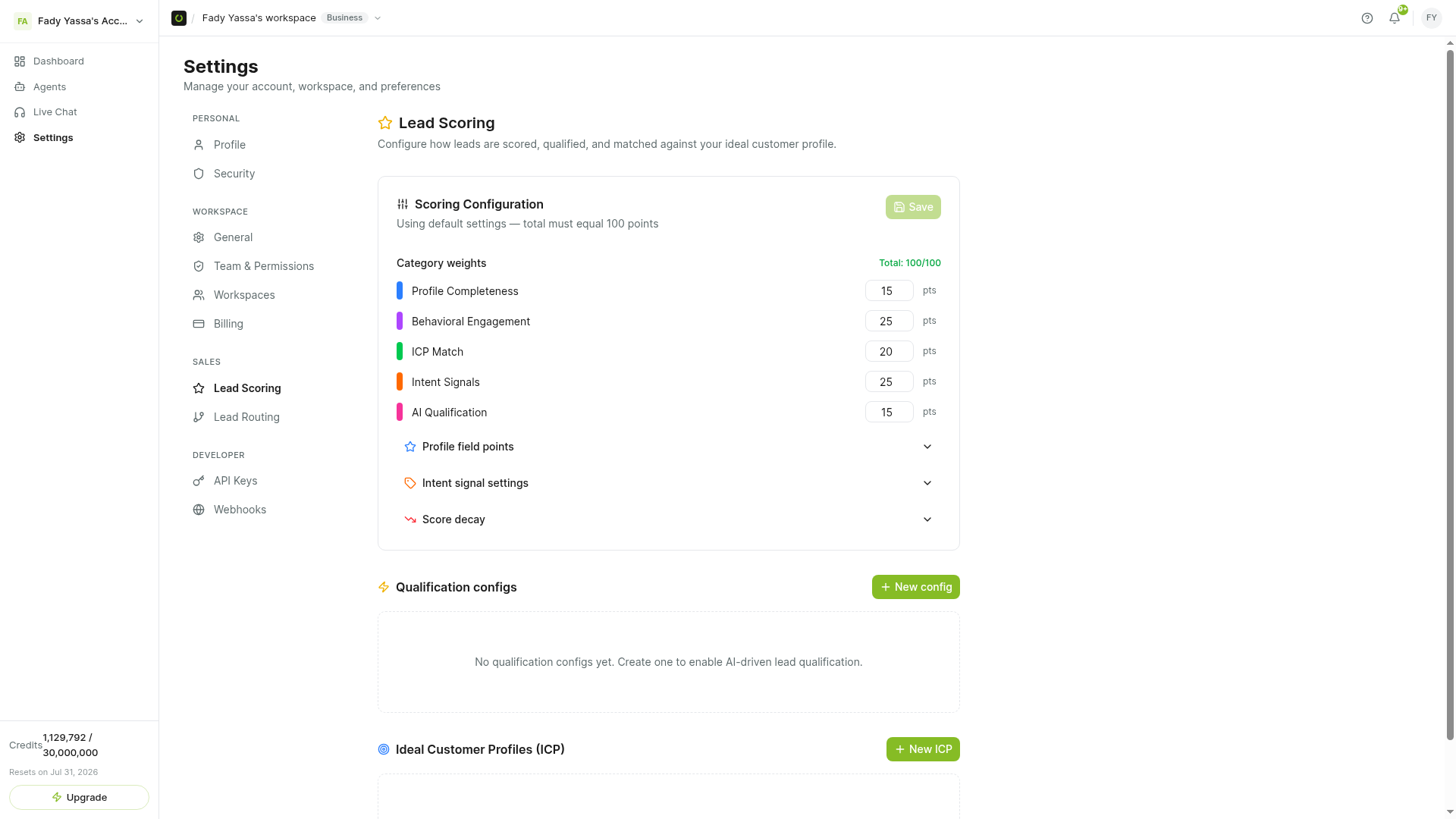Open the workspace selector chevron

(x=378, y=18)
